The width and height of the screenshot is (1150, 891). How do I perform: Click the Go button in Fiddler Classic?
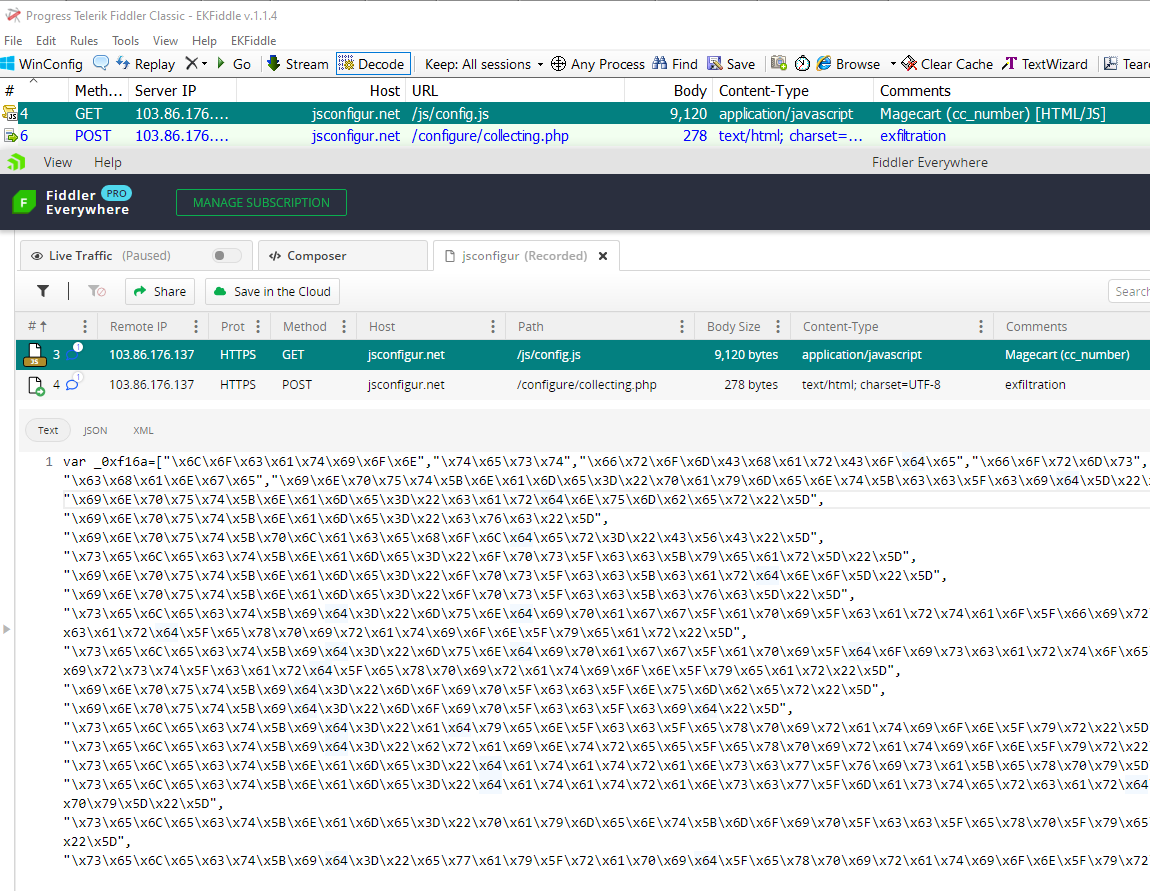234,64
